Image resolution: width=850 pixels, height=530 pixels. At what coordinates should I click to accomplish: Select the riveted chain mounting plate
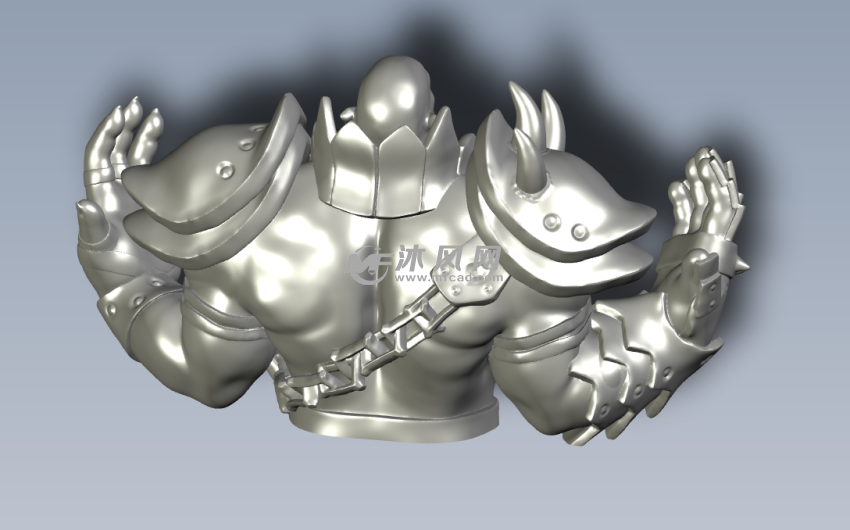tap(468, 290)
